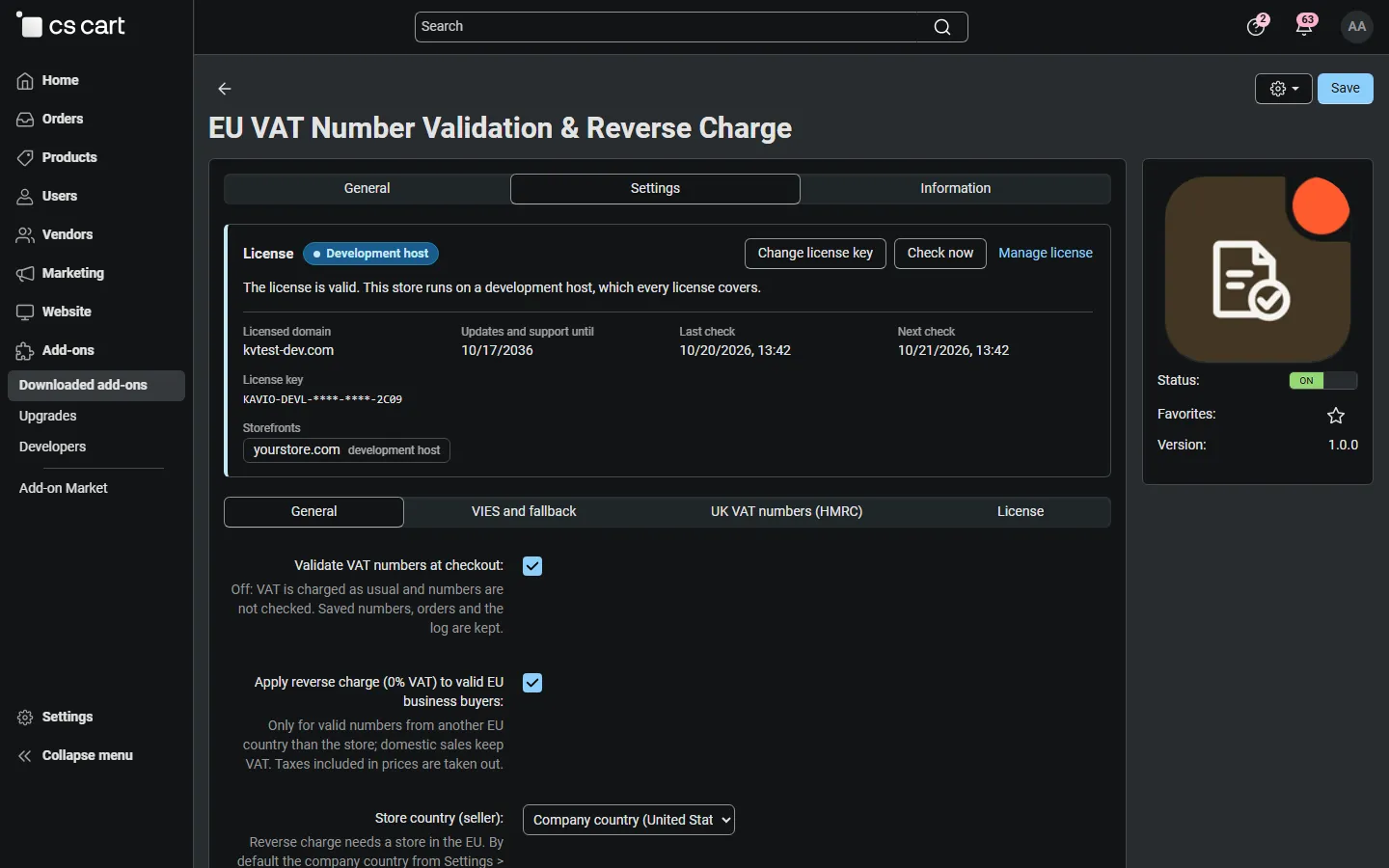Click the add-on logo thumbnail
This screenshot has width=1389, height=868.
(x=1258, y=269)
